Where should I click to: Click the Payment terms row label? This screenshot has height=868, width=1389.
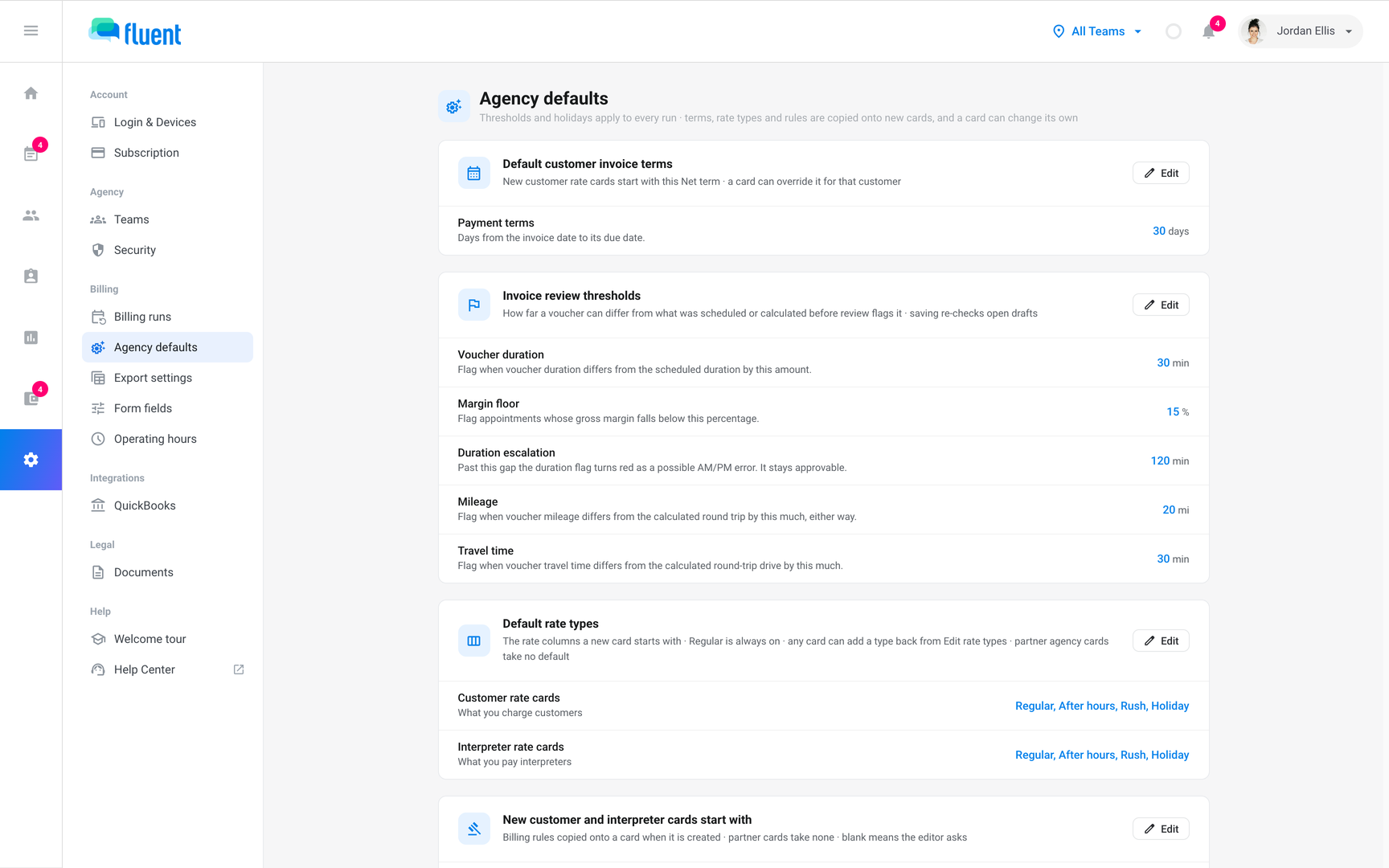[x=496, y=223]
